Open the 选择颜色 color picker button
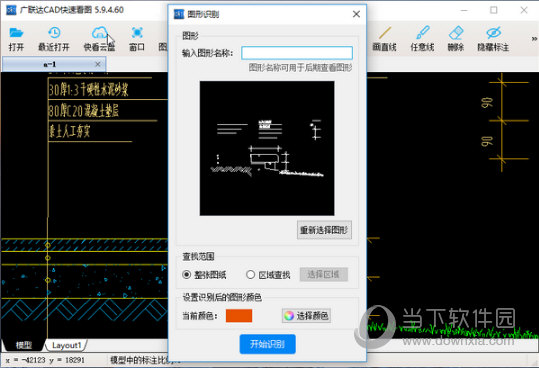Viewport: 539px width, 370px height. [x=306, y=315]
